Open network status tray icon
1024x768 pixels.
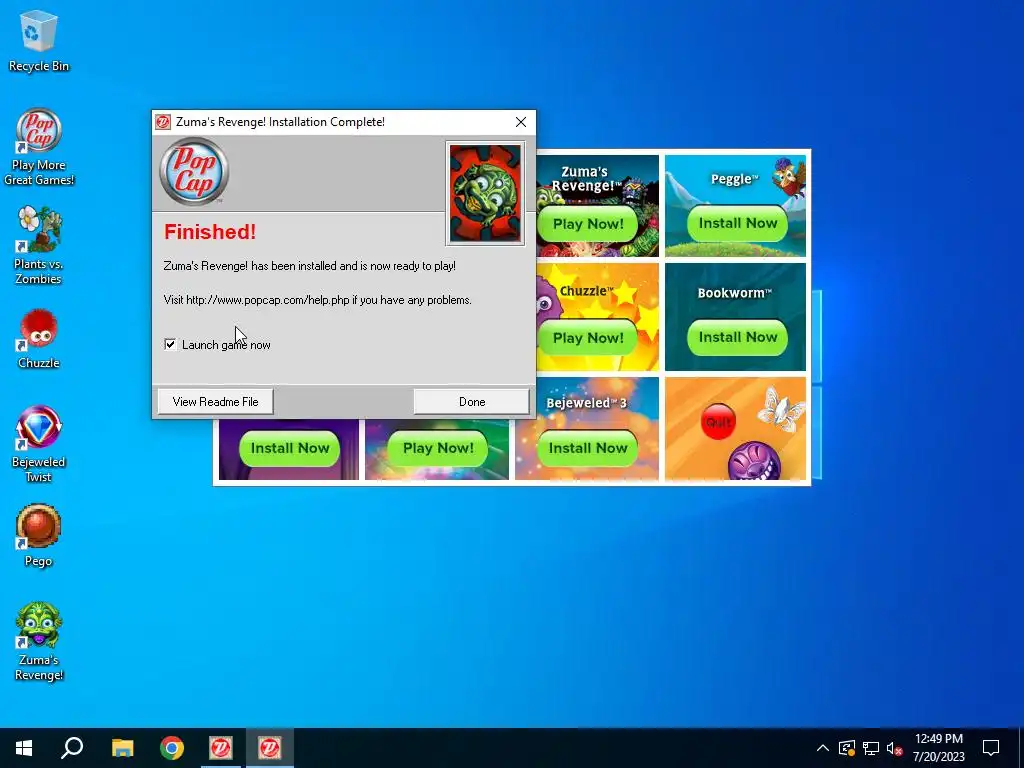pos(871,748)
